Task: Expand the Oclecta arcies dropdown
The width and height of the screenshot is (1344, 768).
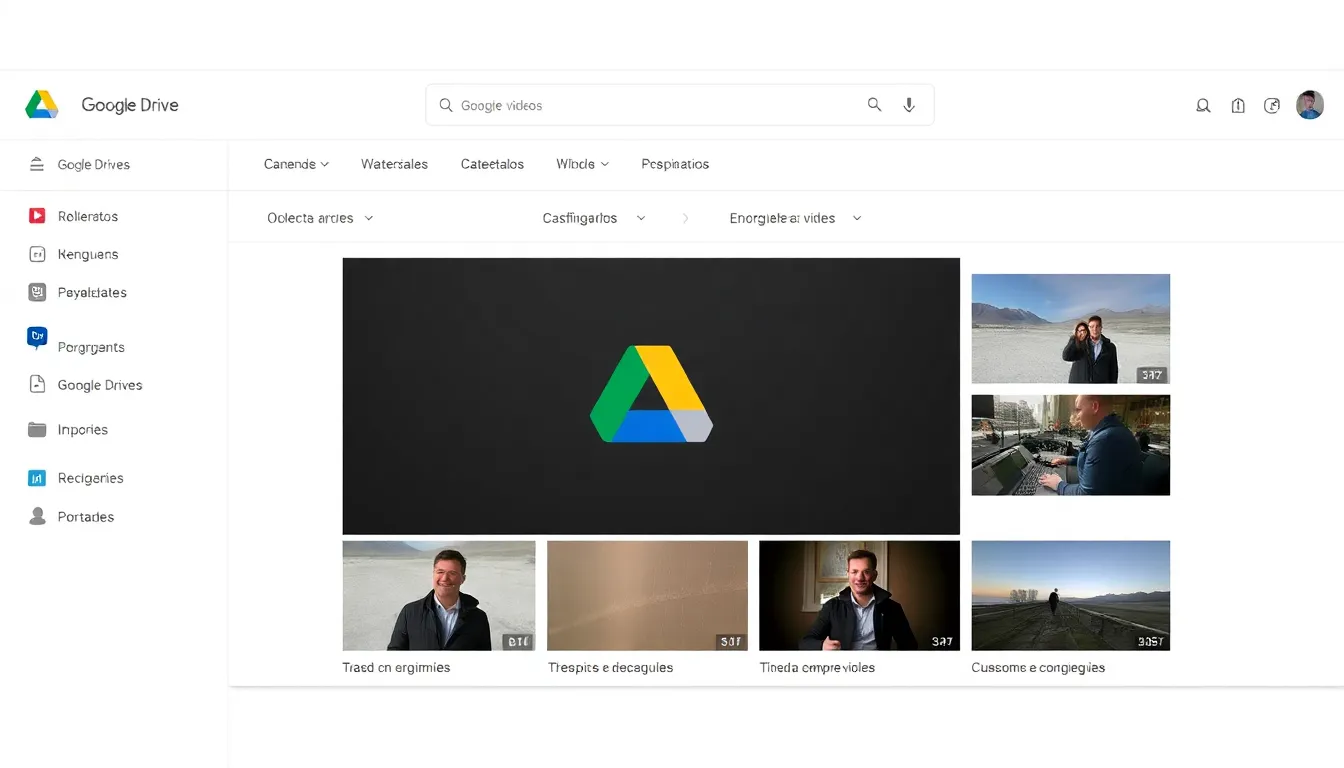Action: coord(318,217)
